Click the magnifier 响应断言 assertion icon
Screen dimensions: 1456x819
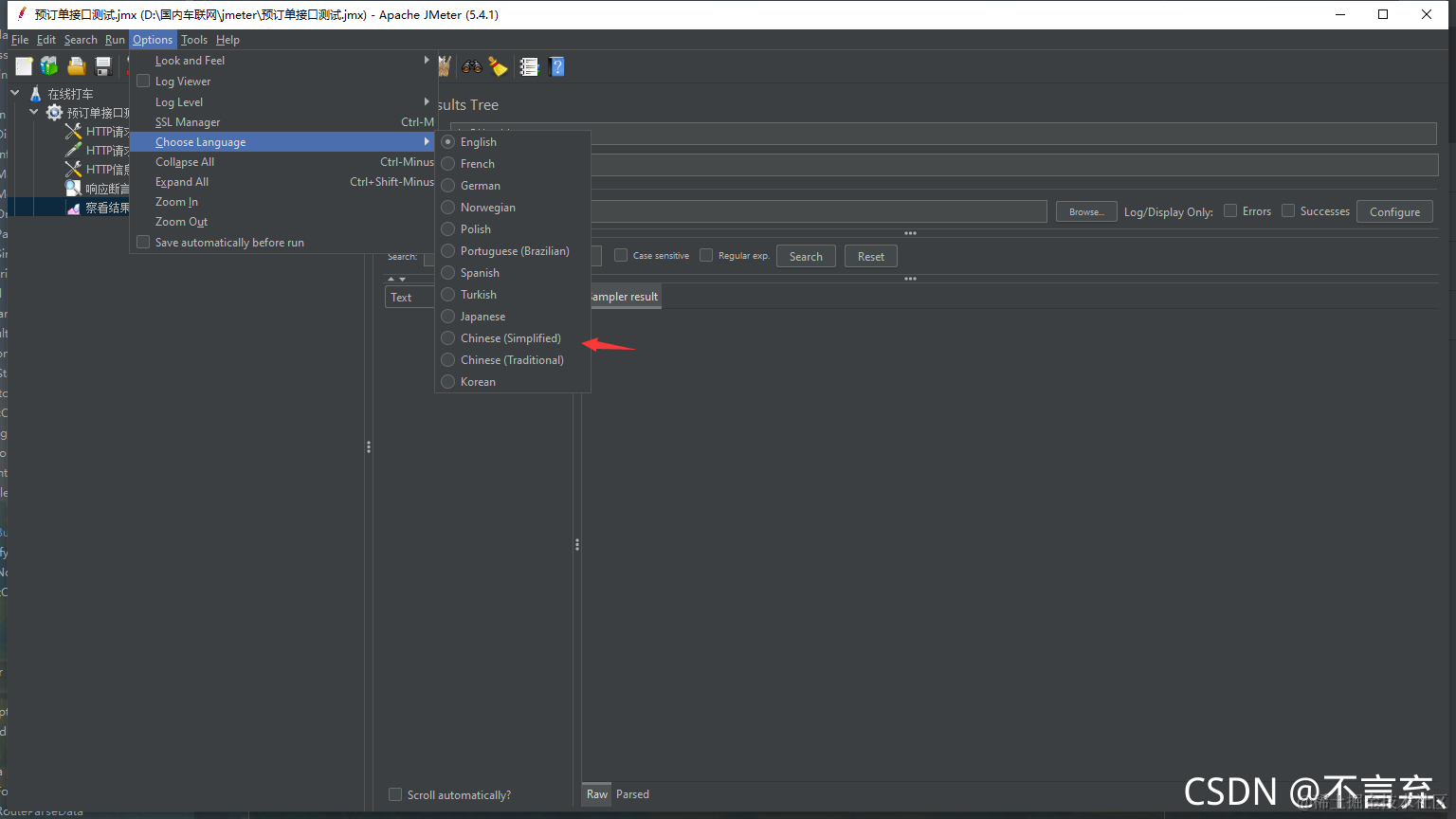tap(73, 189)
